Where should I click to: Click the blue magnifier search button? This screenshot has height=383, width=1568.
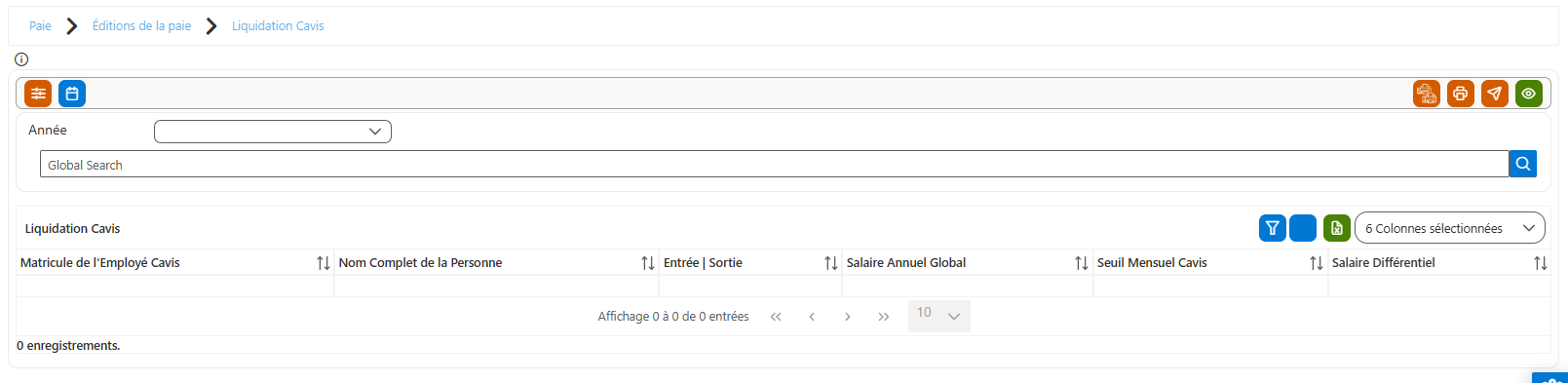tap(1523, 164)
